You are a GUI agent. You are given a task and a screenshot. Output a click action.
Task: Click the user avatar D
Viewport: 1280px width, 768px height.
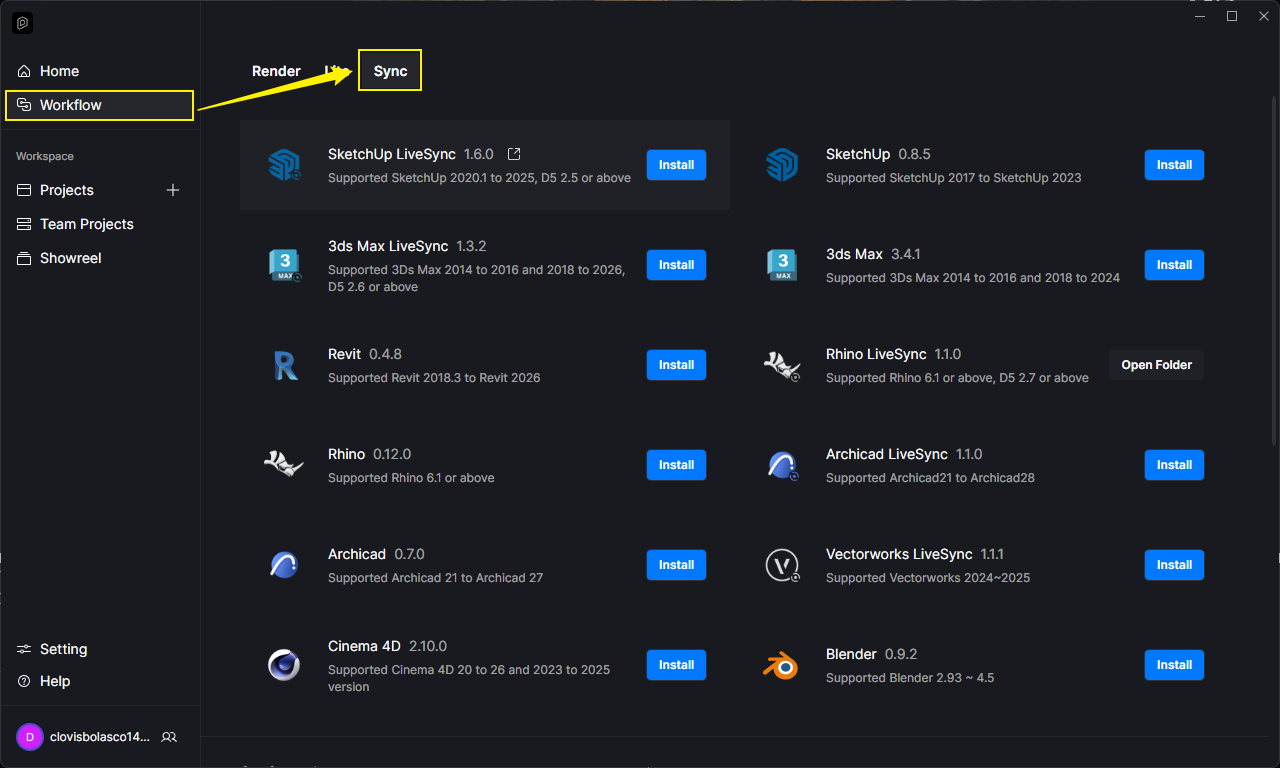pyautogui.click(x=30, y=737)
